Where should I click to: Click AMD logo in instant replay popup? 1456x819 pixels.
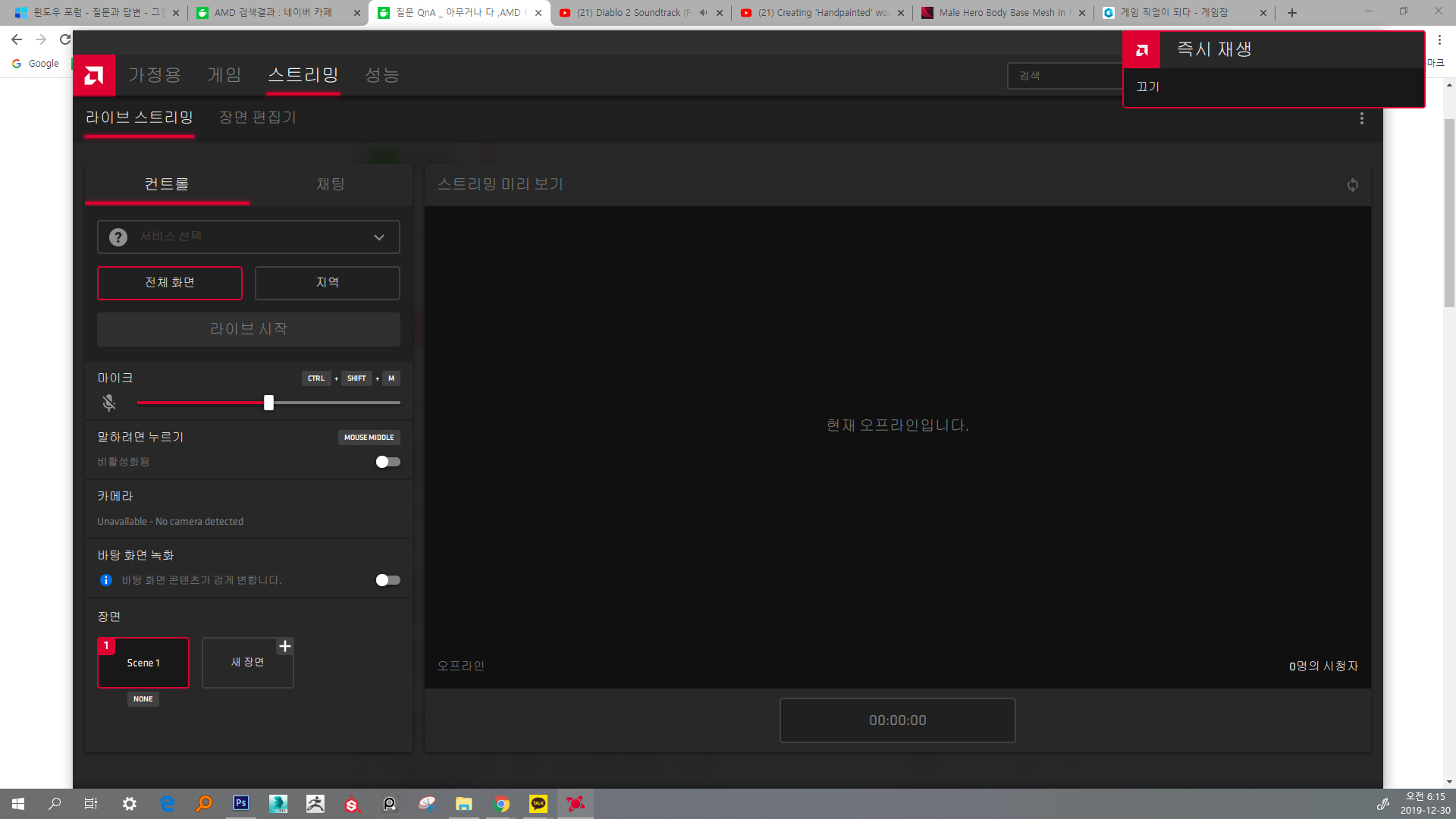pos(1142,50)
